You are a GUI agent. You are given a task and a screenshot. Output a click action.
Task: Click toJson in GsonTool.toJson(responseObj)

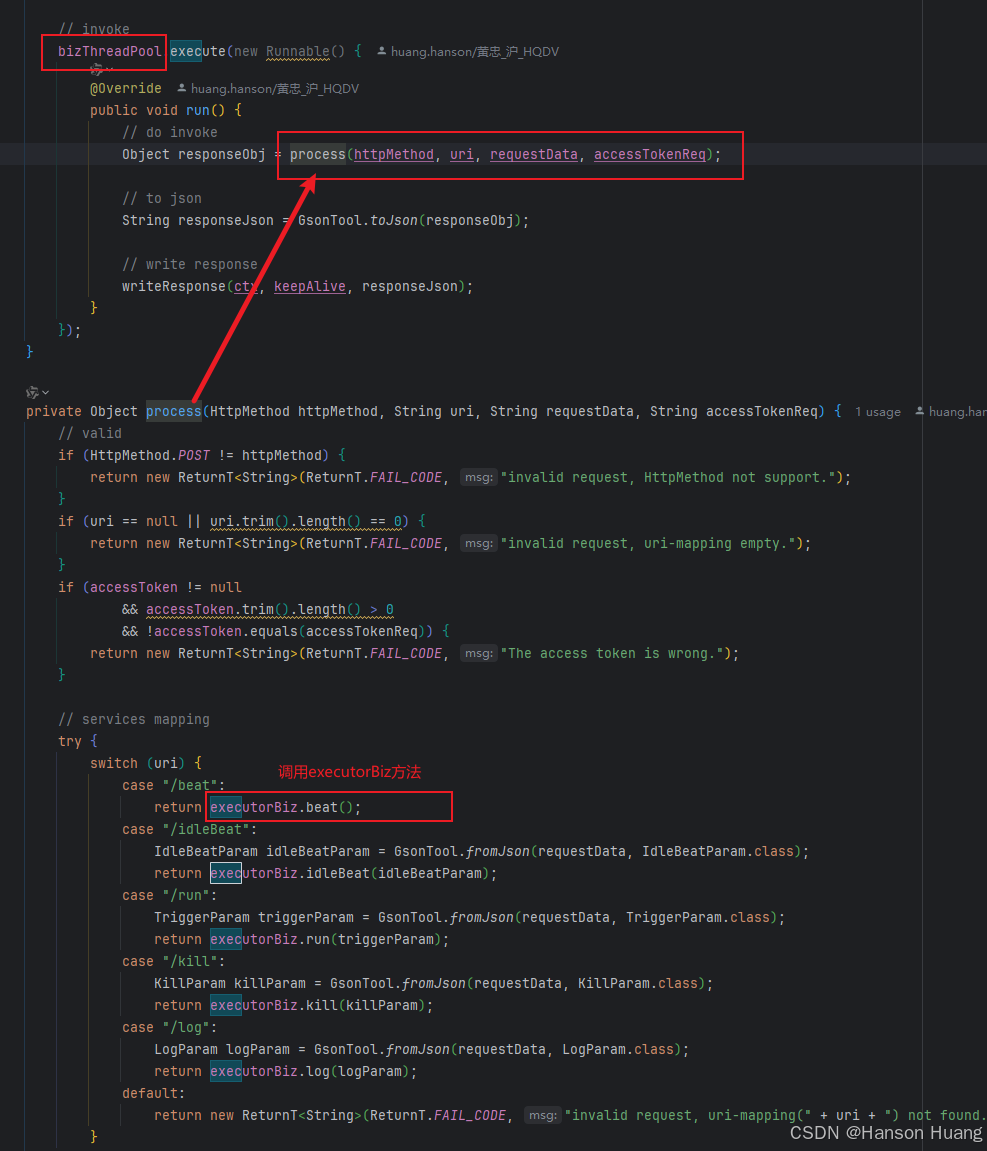[393, 220]
